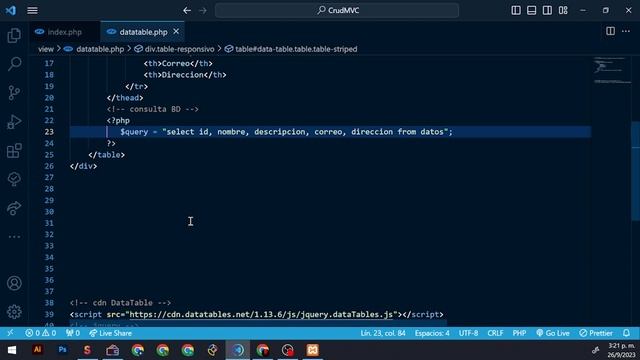
Task: Open XAMPP from taskbar
Action: pyautogui.click(x=313, y=350)
